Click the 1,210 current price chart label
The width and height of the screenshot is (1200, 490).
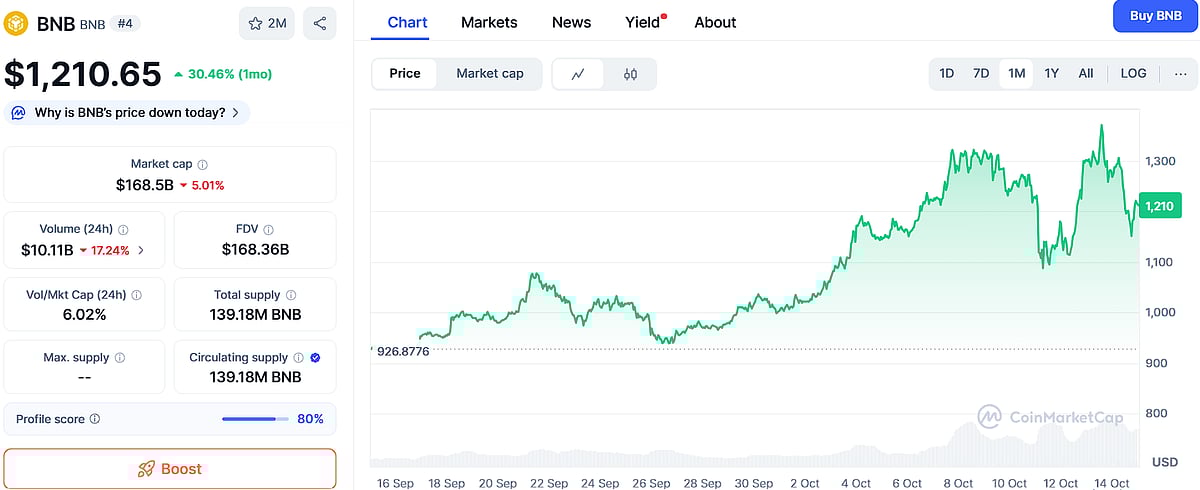[x=1160, y=206]
